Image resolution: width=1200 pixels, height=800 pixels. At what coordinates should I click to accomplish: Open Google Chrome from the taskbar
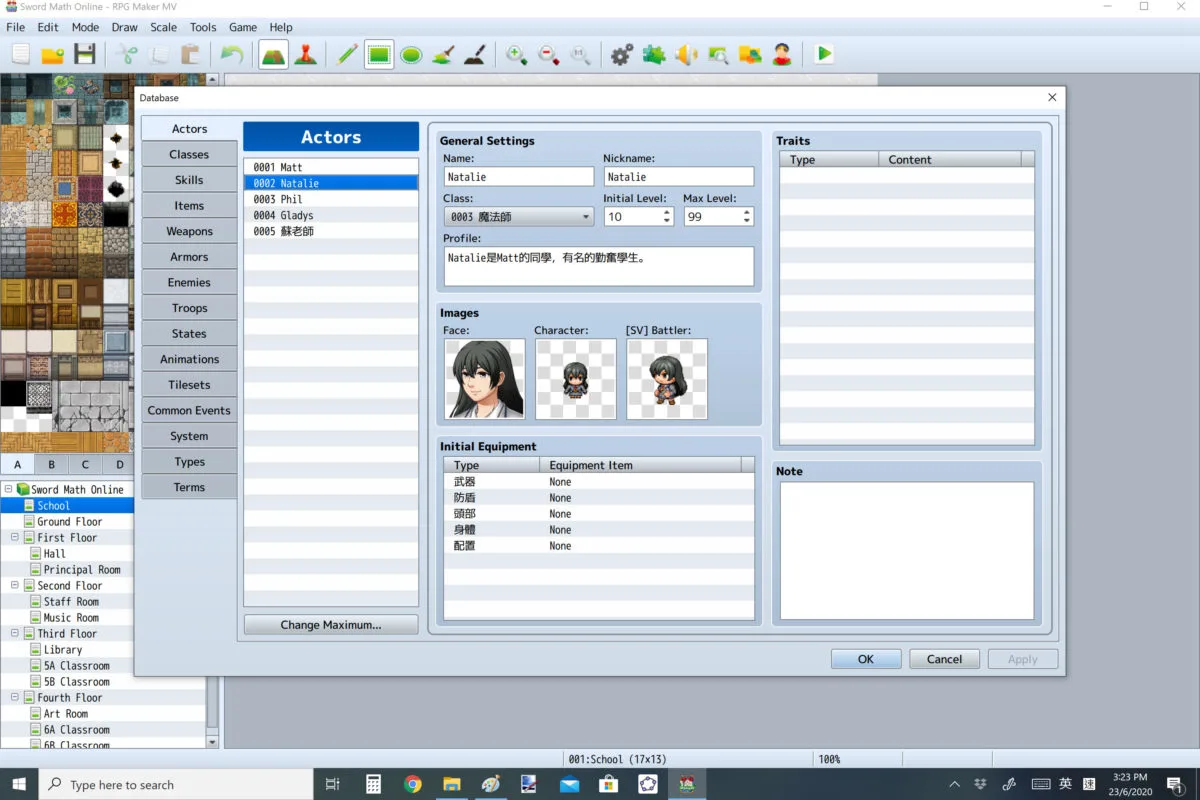coord(412,784)
